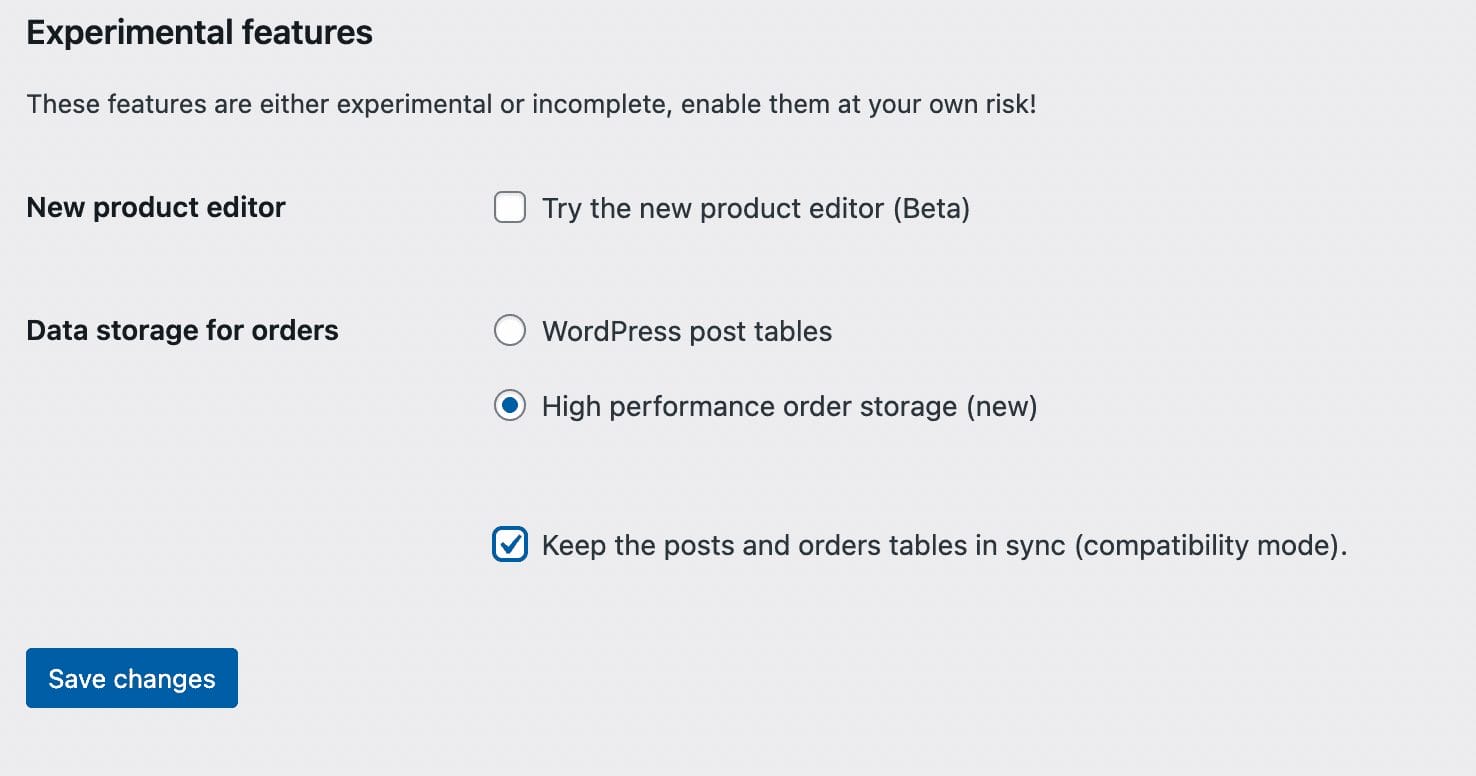
Task: Click the compatibility mode checkbox label text
Action: tap(944, 545)
